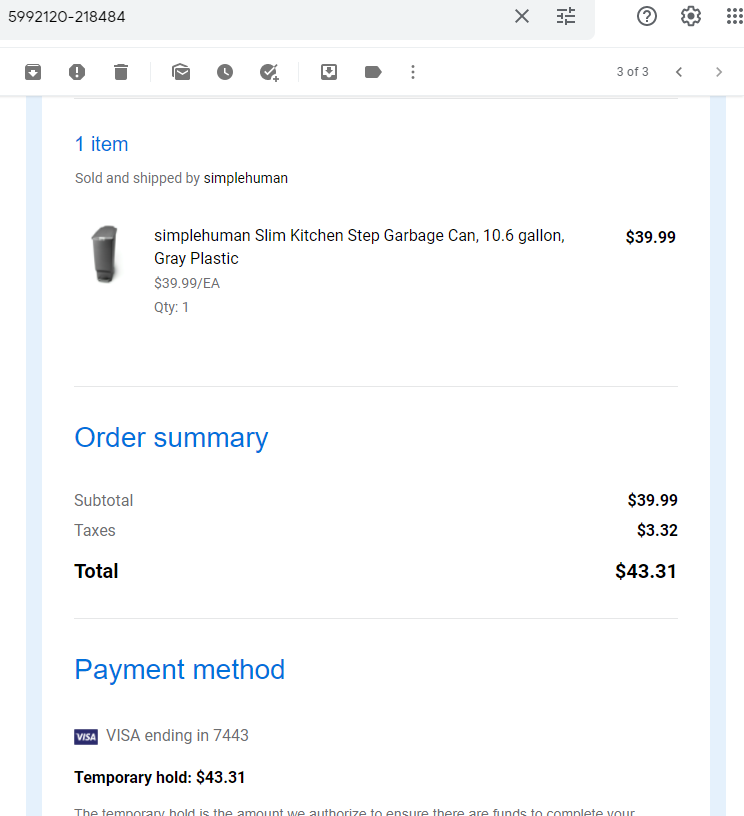The width and height of the screenshot is (744, 816).
Task: Click the search field containing 5992120-218484
Action: coord(255,17)
